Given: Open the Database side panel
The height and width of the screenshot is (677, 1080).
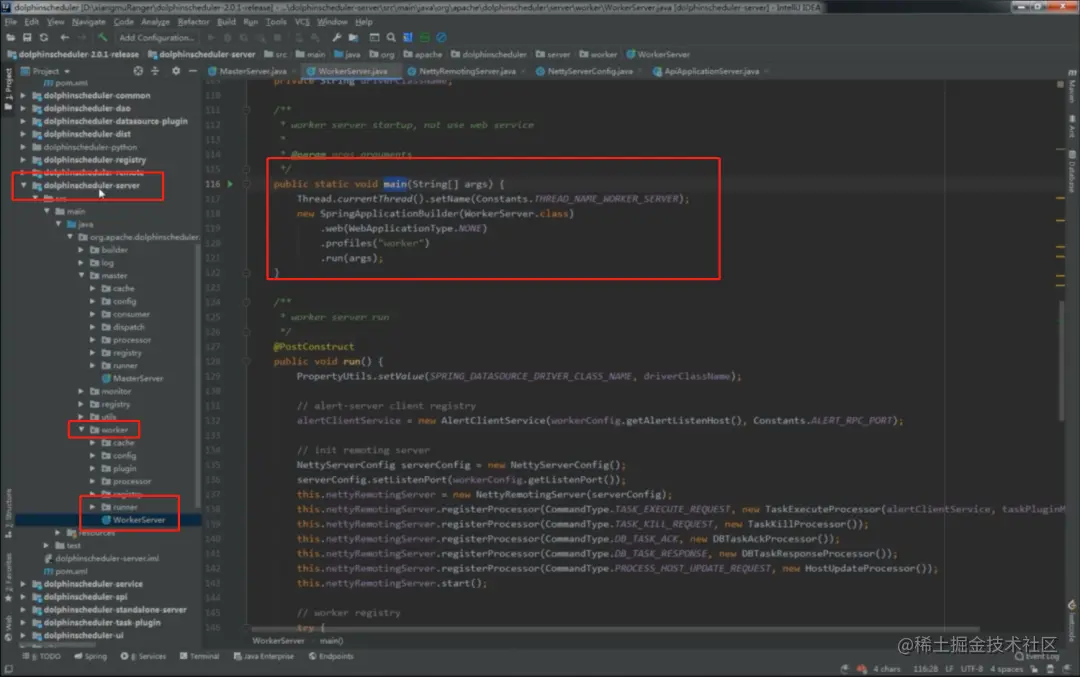Looking at the screenshot, I should pos(1072,172).
